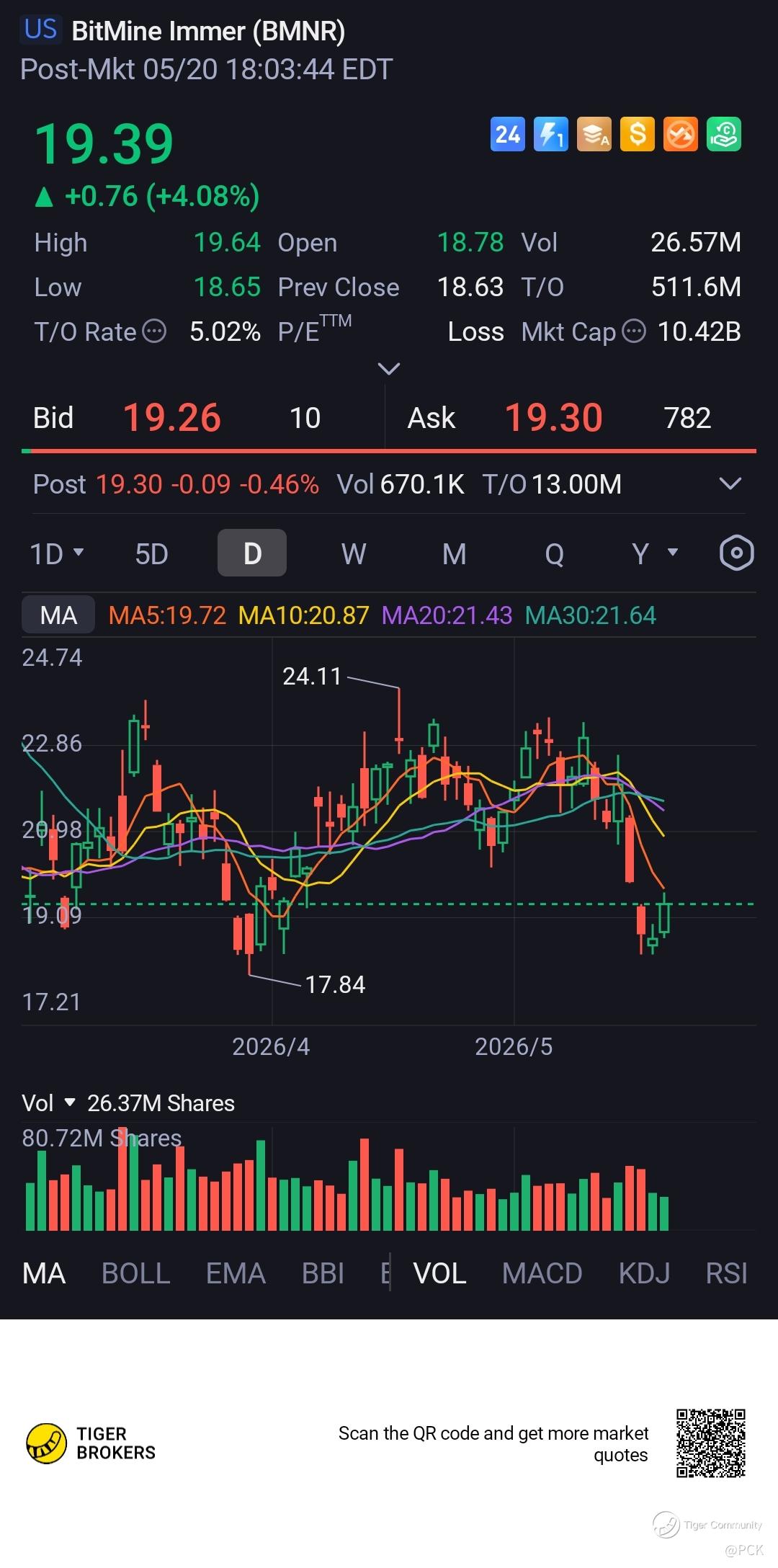Image resolution: width=778 pixels, height=1568 pixels.
Task: Toggle the MA indicator label on chart
Action: tap(58, 615)
